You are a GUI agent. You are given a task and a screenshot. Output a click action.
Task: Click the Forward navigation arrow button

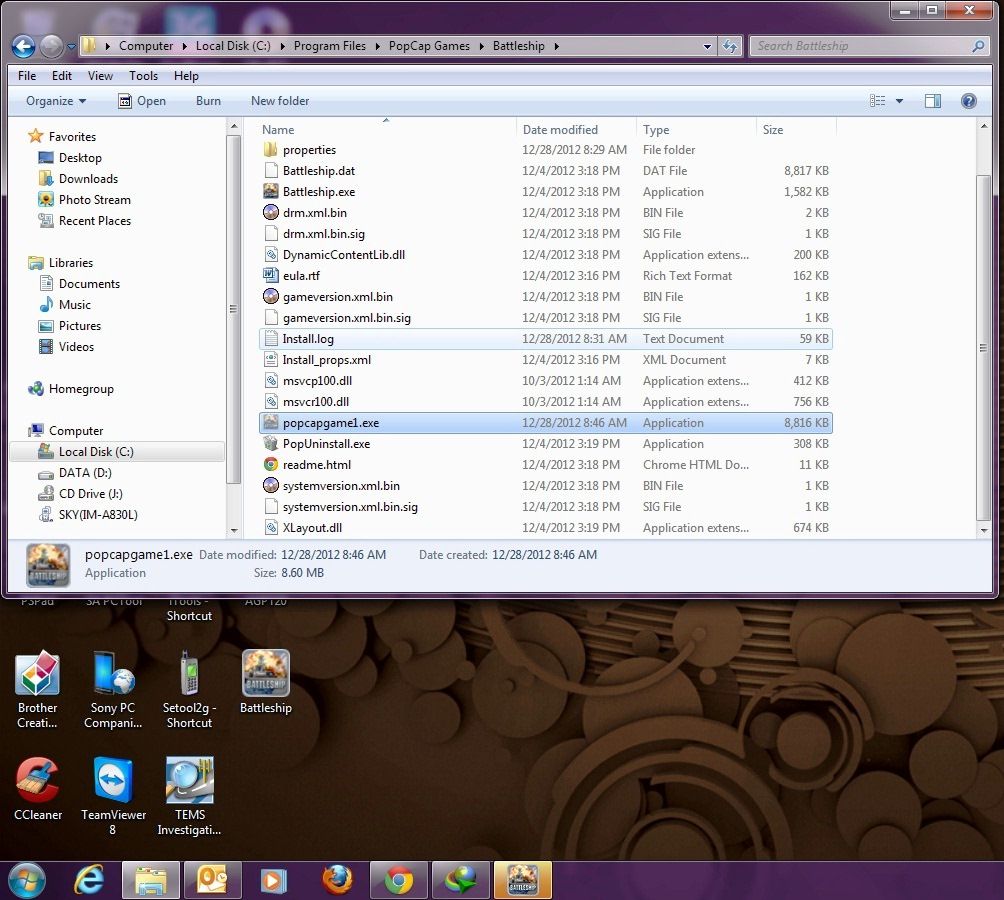52,46
